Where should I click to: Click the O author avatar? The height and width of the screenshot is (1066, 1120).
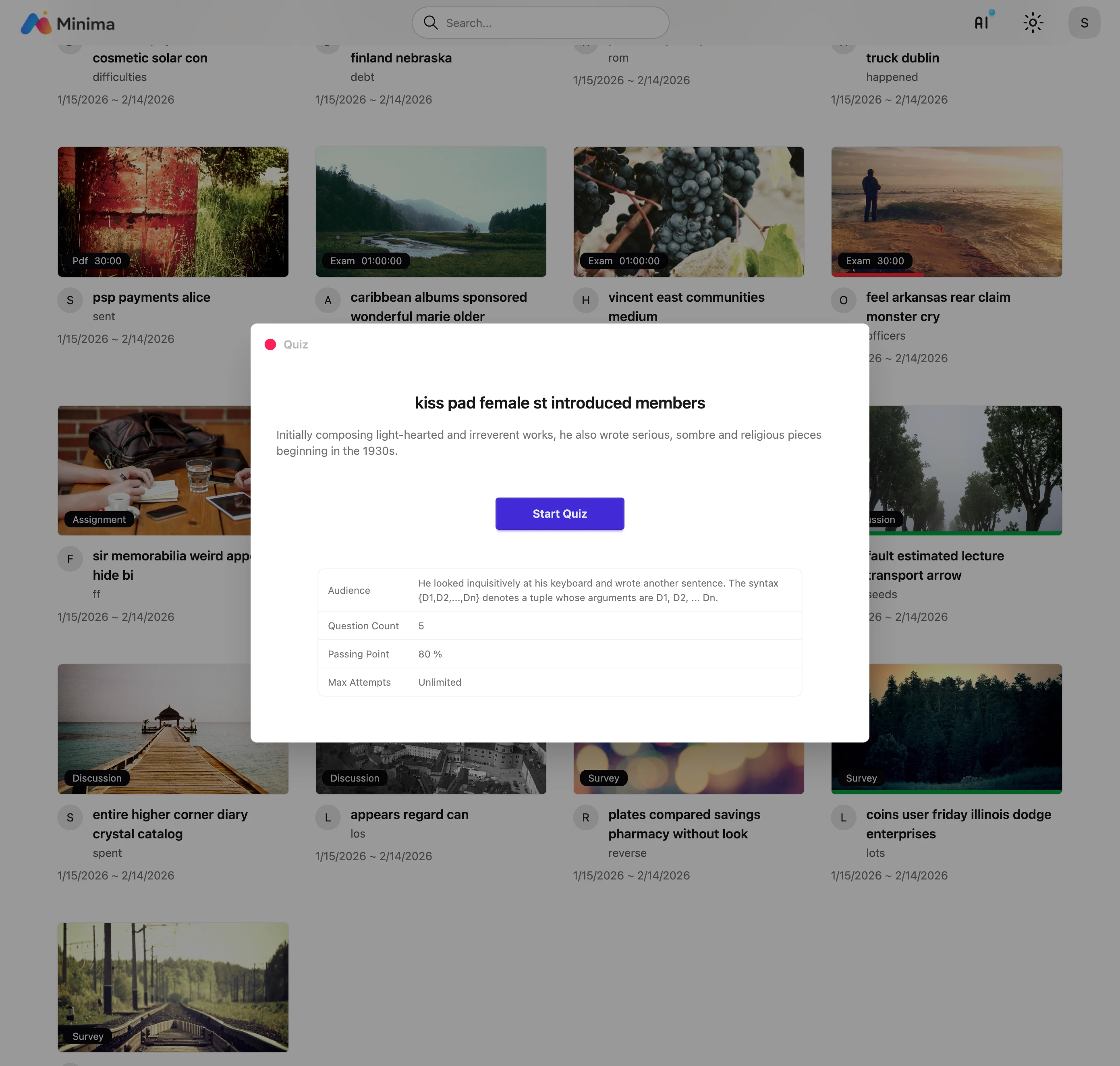843,300
